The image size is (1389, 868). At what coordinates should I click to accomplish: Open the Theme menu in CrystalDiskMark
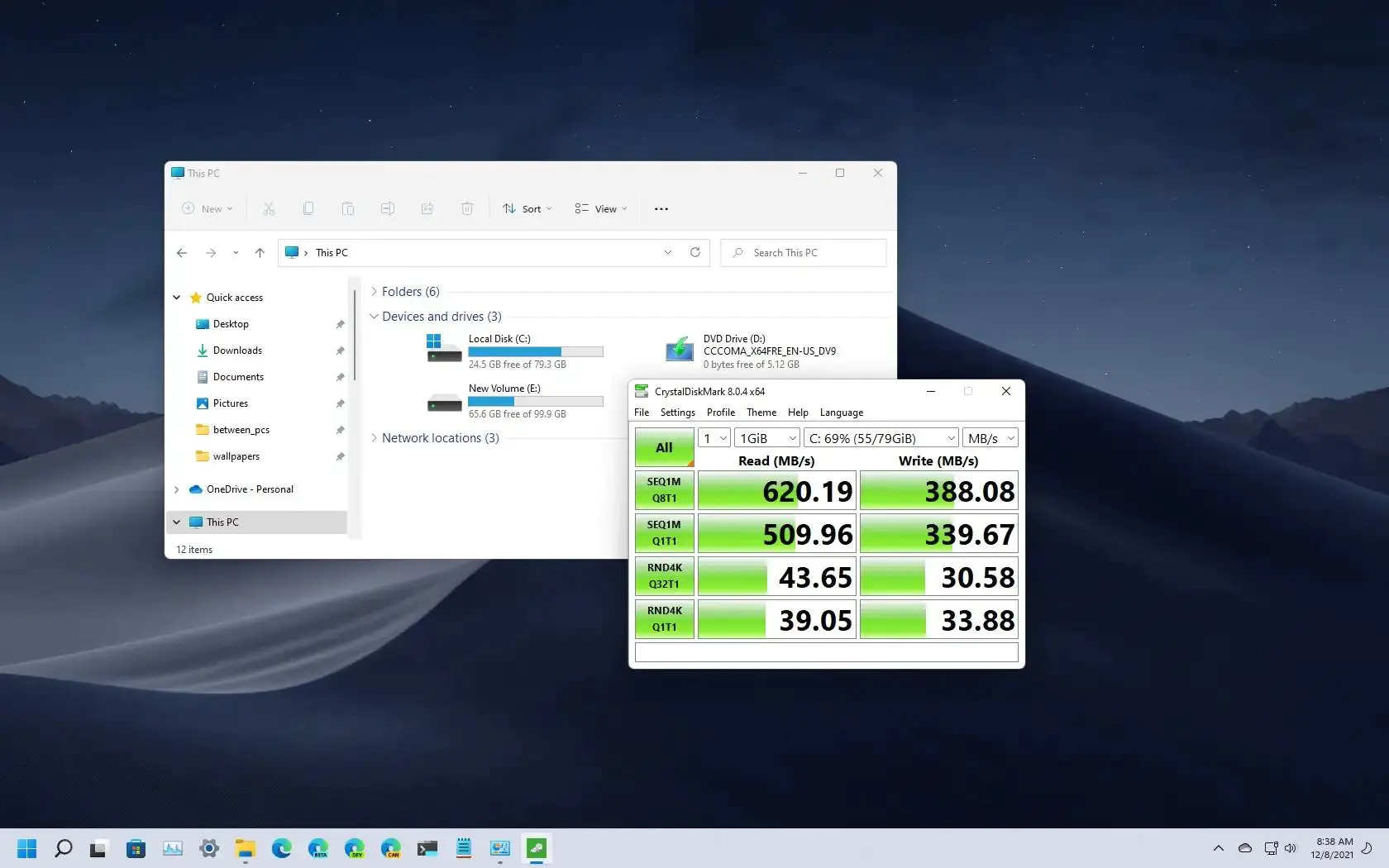[x=761, y=412]
